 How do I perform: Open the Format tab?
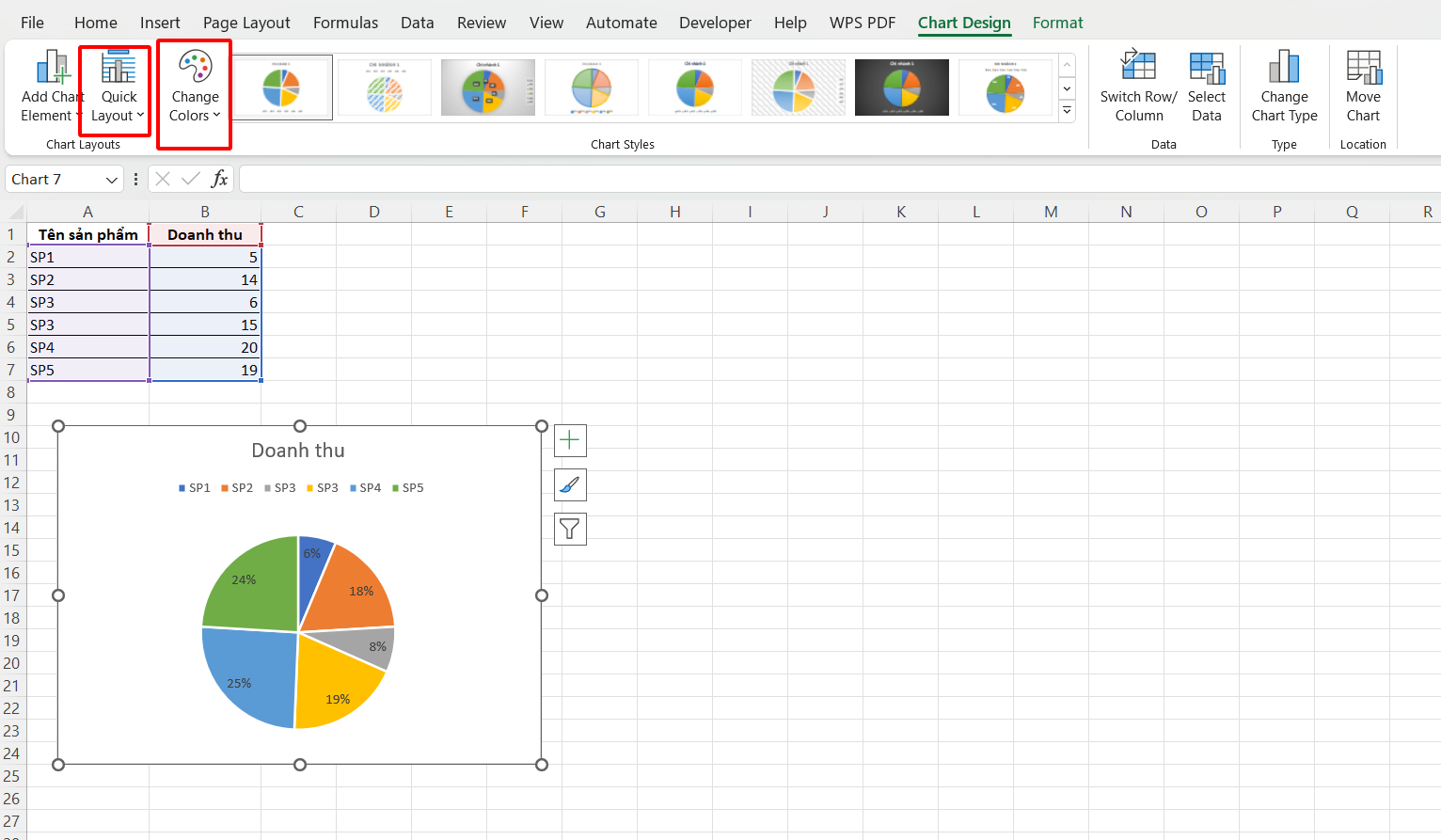point(1057,23)
